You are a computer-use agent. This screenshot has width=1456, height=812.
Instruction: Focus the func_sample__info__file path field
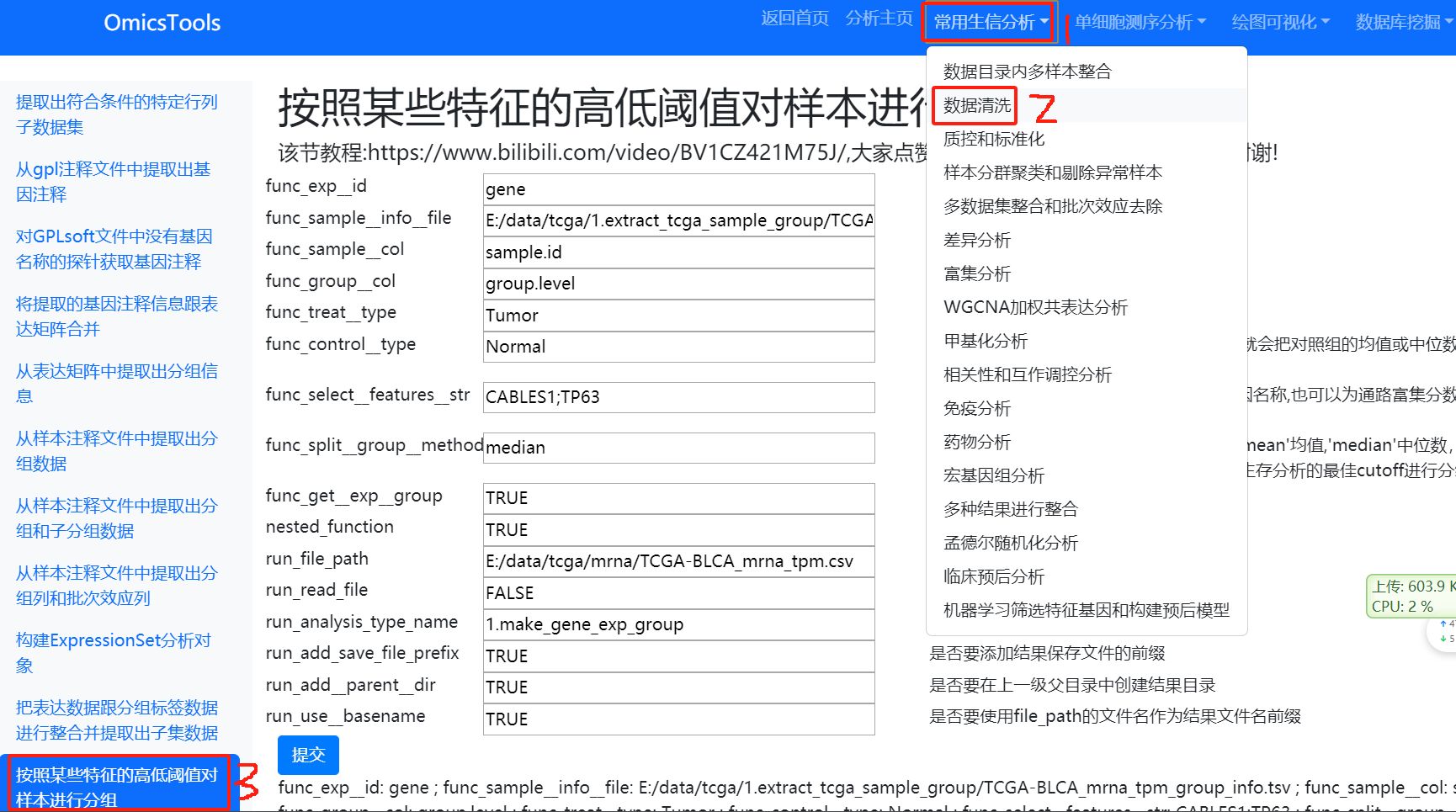678,220
